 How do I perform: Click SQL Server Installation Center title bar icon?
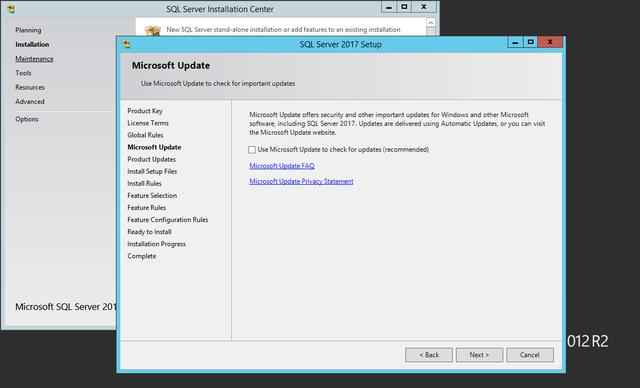[x=11, y=9]
